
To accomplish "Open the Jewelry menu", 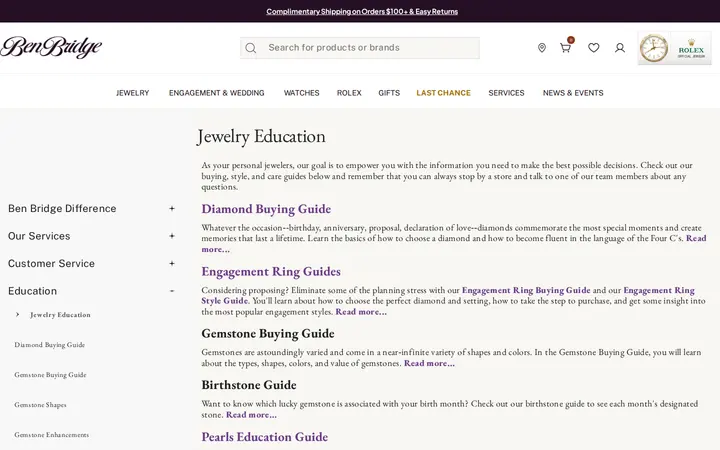I will click(133, 93).
